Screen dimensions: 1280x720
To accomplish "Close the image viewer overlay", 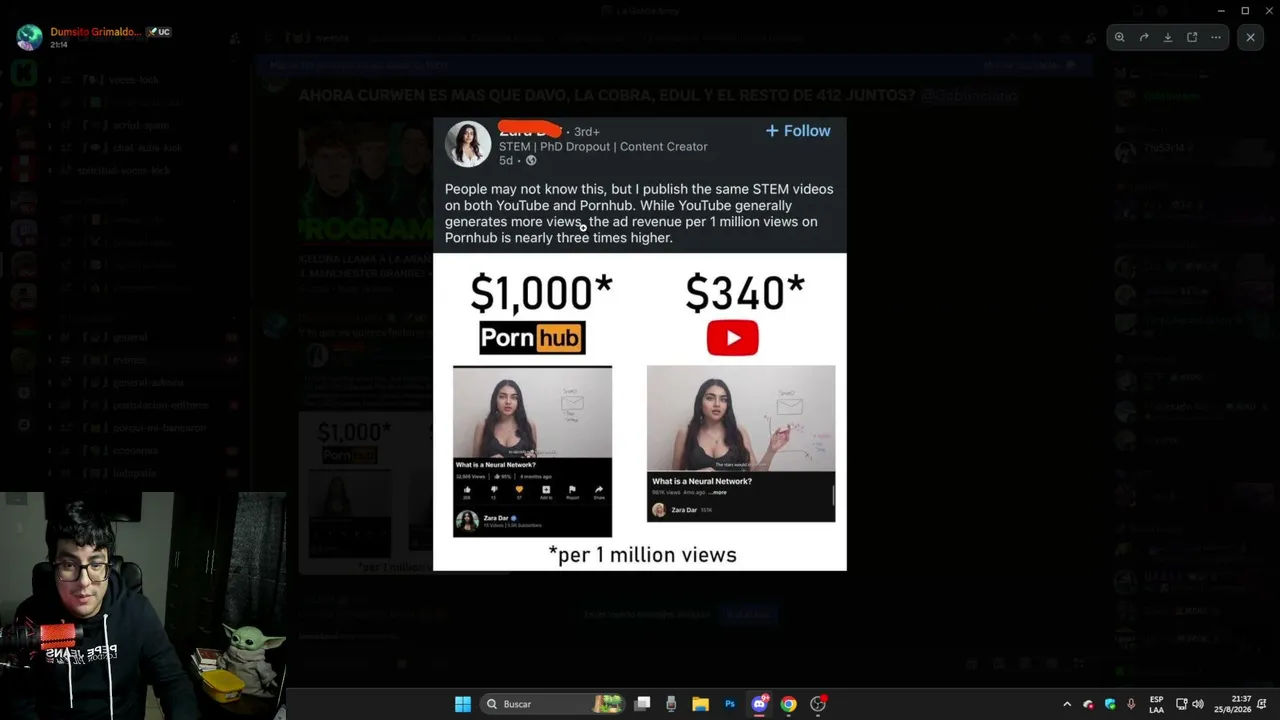I will 1250,37.
